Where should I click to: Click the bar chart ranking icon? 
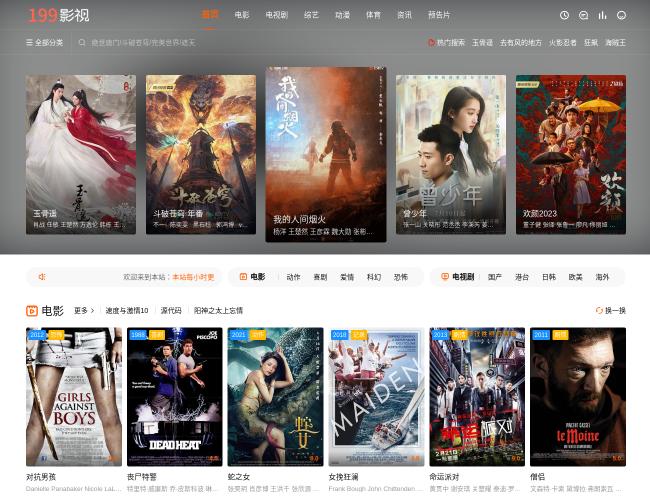point(602,15)
